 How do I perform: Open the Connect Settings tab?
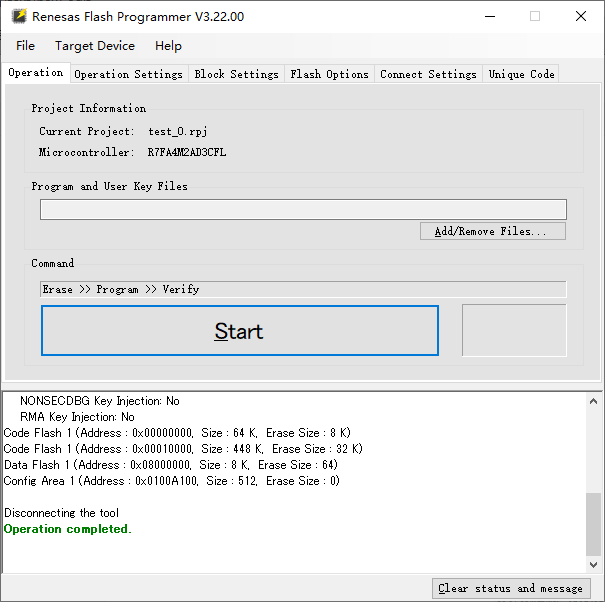pyautogui.click(x=428, y=74)
